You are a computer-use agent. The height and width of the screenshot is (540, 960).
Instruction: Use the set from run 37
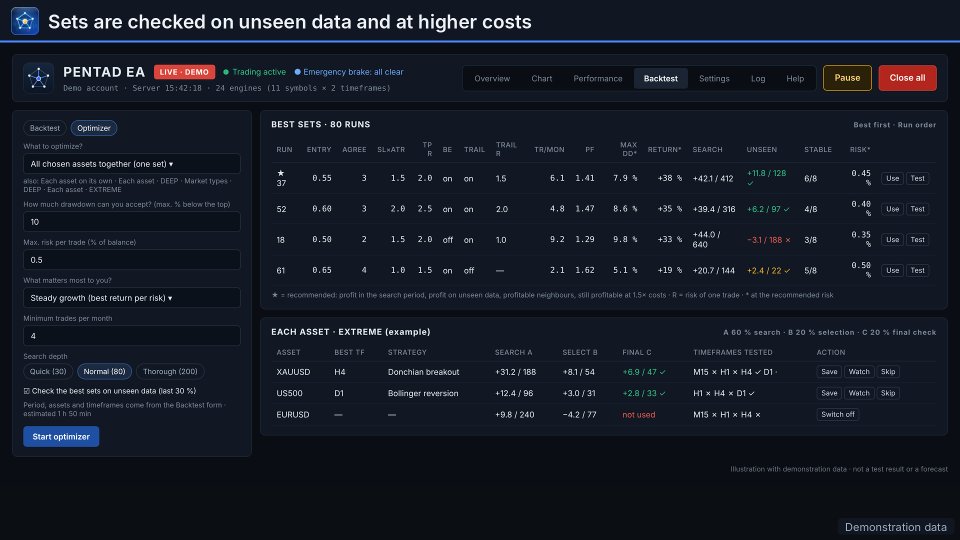click(892, 178)
